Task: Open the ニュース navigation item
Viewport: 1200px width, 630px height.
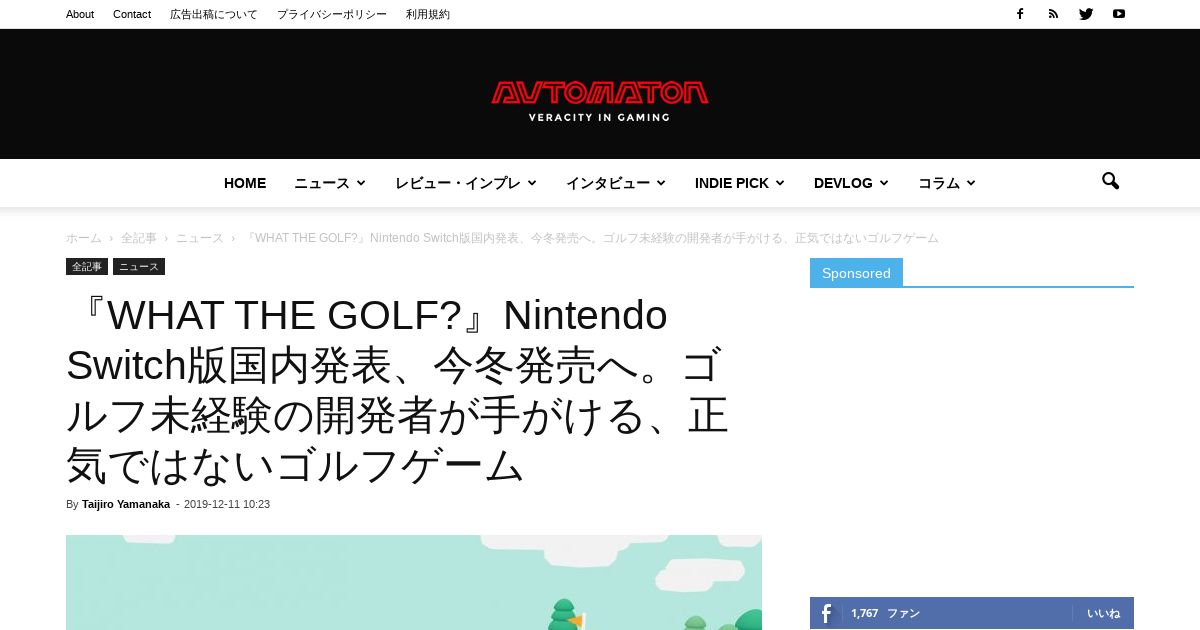Action: pos(322,183)
